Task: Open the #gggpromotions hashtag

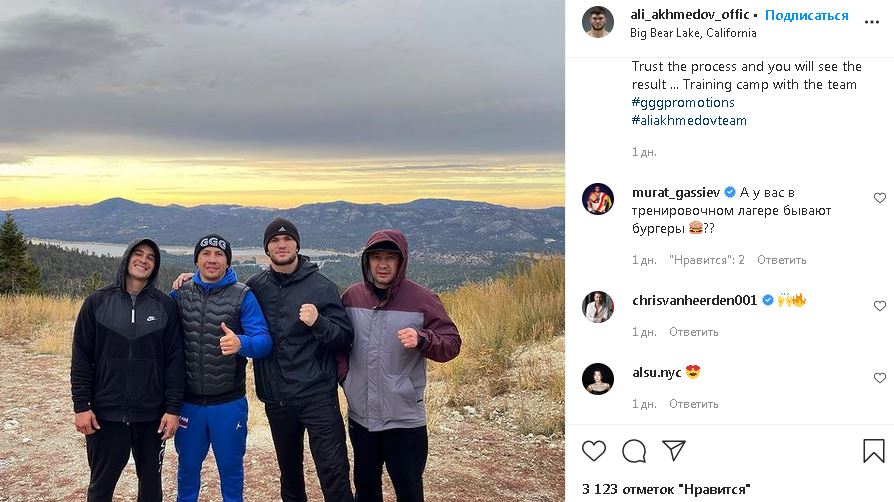Action: (x=683, y=103)
